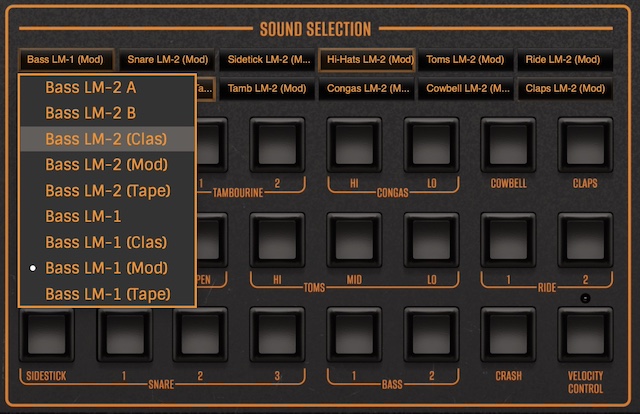Trigger the Bass 1 pad
Screen dimensions: 640x414
tap(354, 335)
